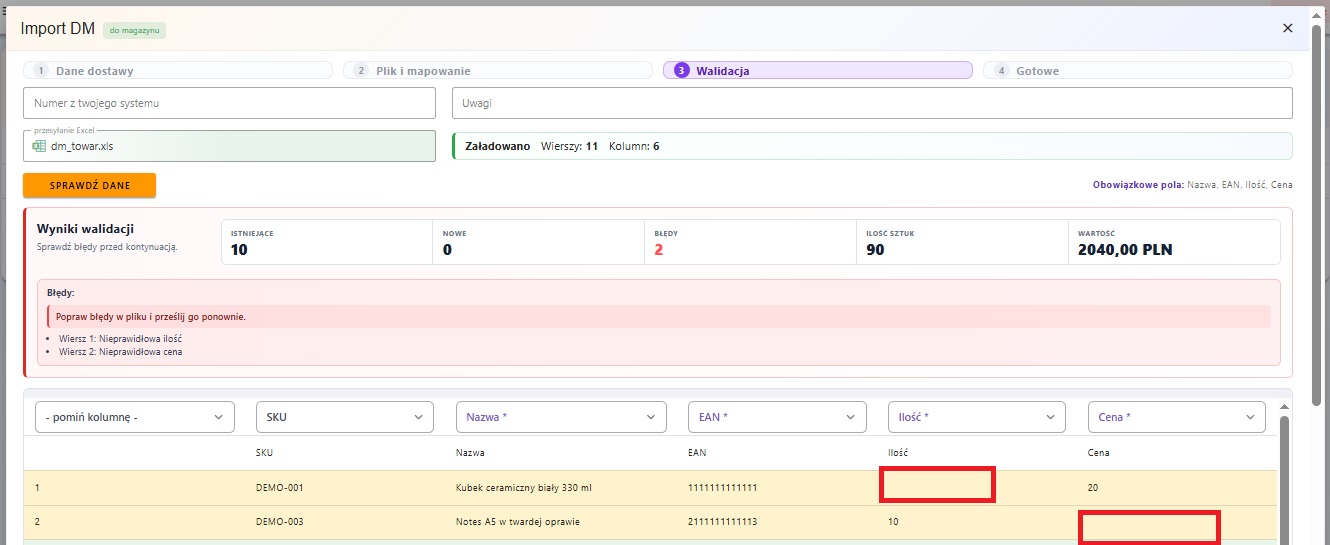
Task: Open the 'Ilość *' column mapping dropdown
Action: (977, 417)
